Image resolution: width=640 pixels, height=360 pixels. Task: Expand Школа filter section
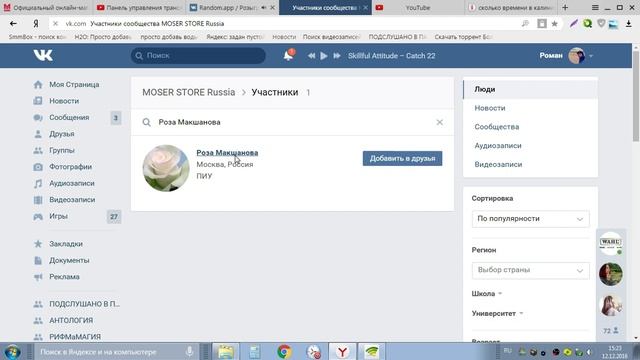(x=487, y=294)
